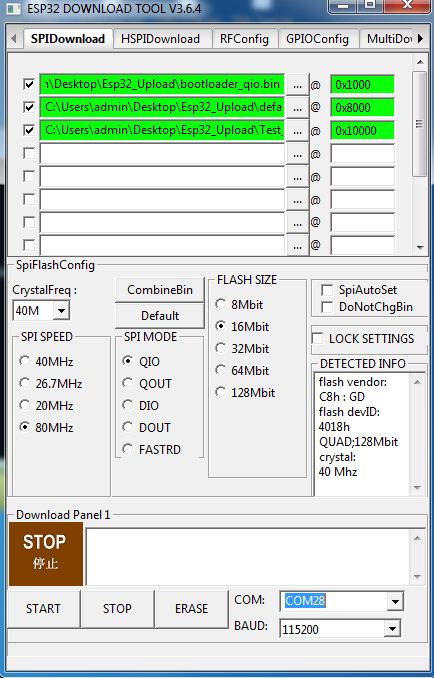
Task: Click the 0x10000 address field
Action: [x=362, y=131]
